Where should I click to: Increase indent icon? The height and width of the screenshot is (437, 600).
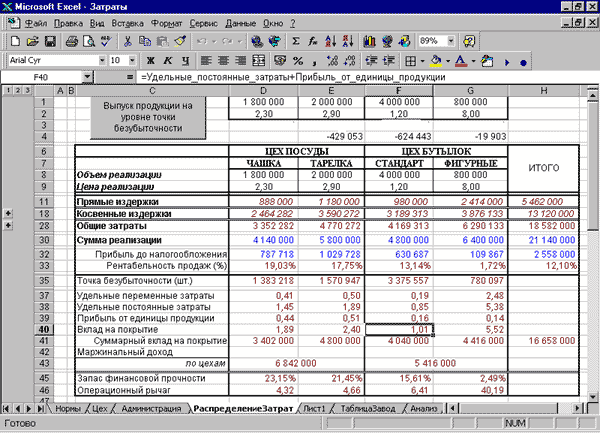click(389, 61)
